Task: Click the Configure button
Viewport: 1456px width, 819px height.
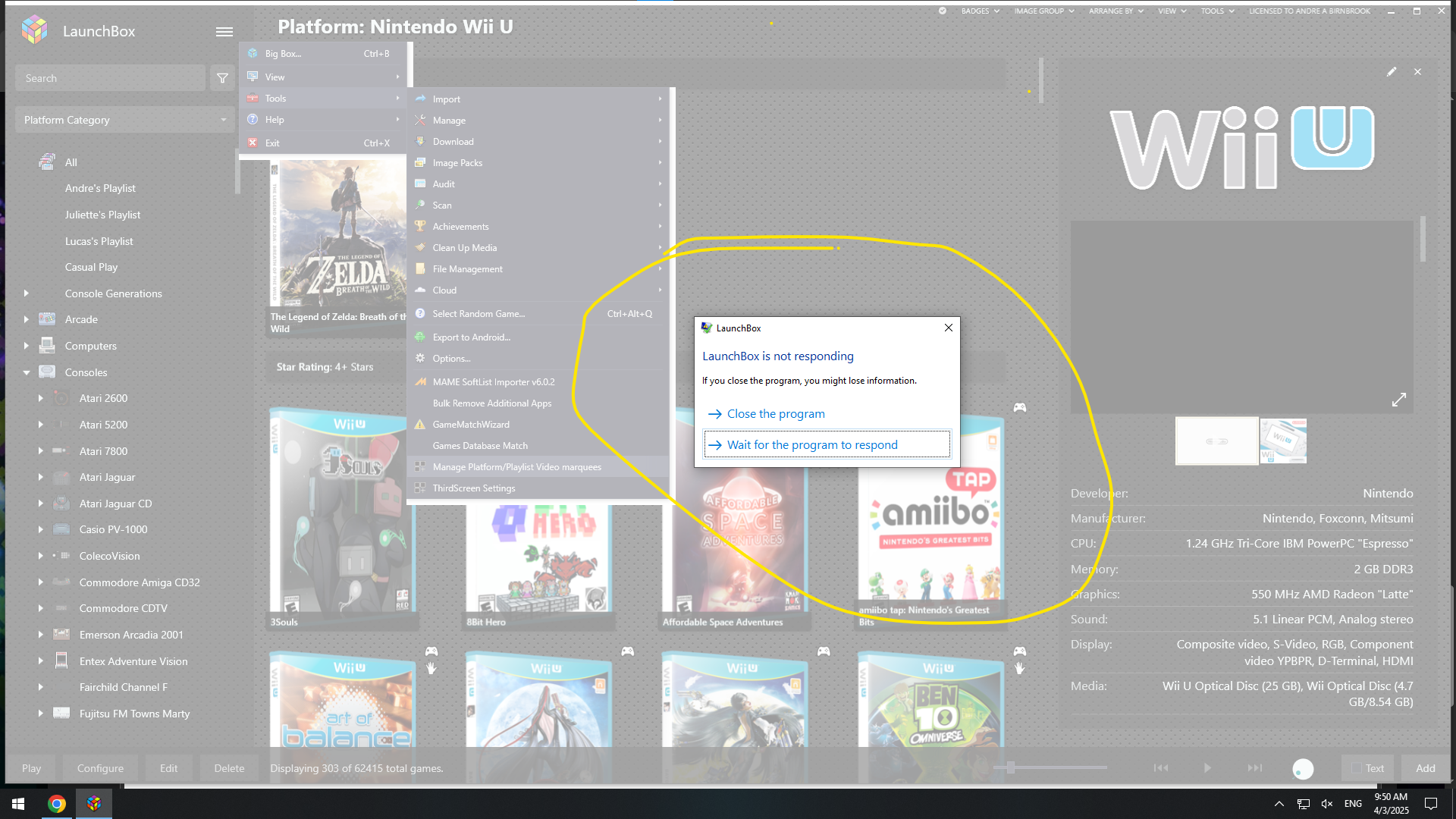Action: pos(100,768)
